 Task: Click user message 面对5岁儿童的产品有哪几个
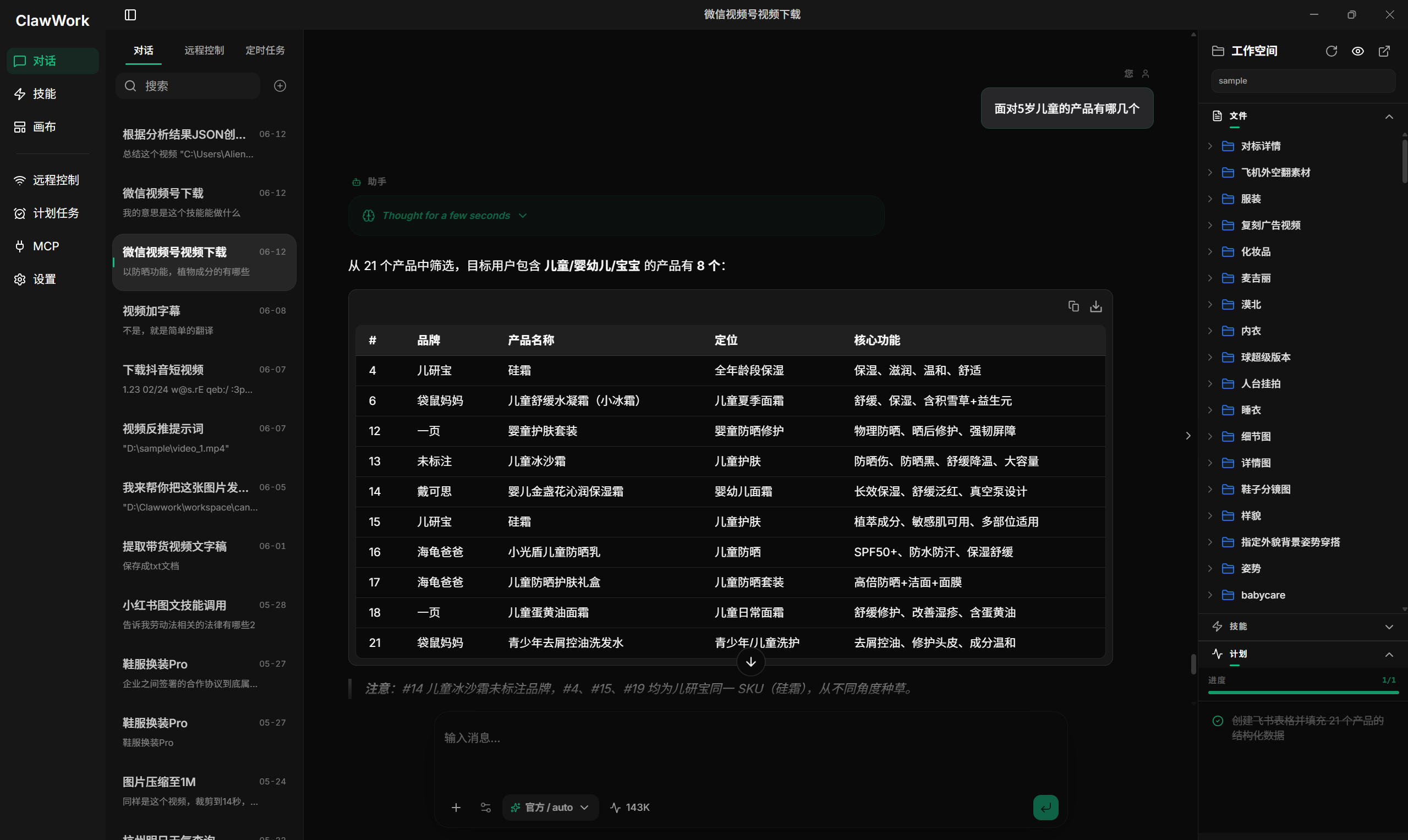[x=1067, y=109]
